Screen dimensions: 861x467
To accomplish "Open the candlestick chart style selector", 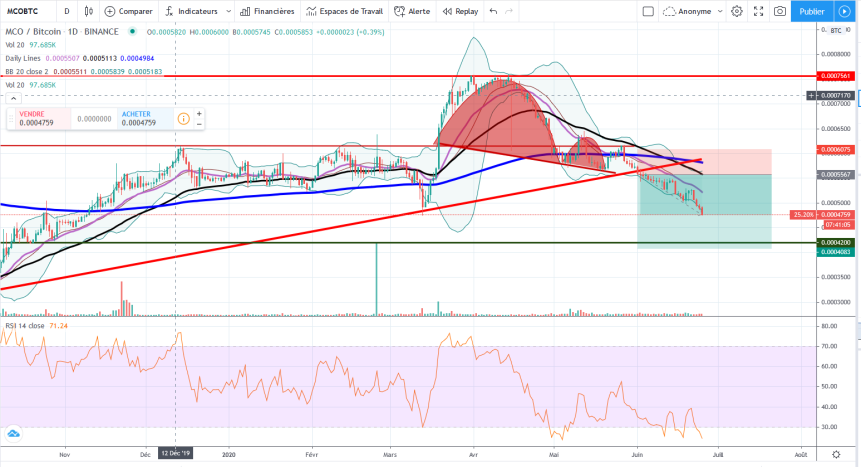I will [88, 11].
